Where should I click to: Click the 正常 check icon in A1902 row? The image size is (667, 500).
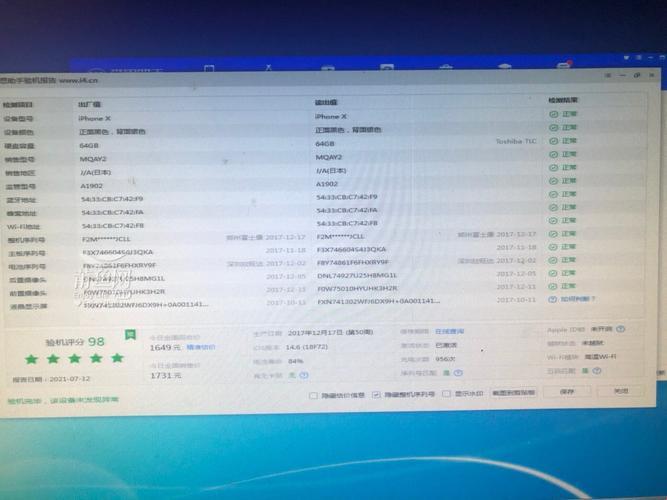click(553, 181)
